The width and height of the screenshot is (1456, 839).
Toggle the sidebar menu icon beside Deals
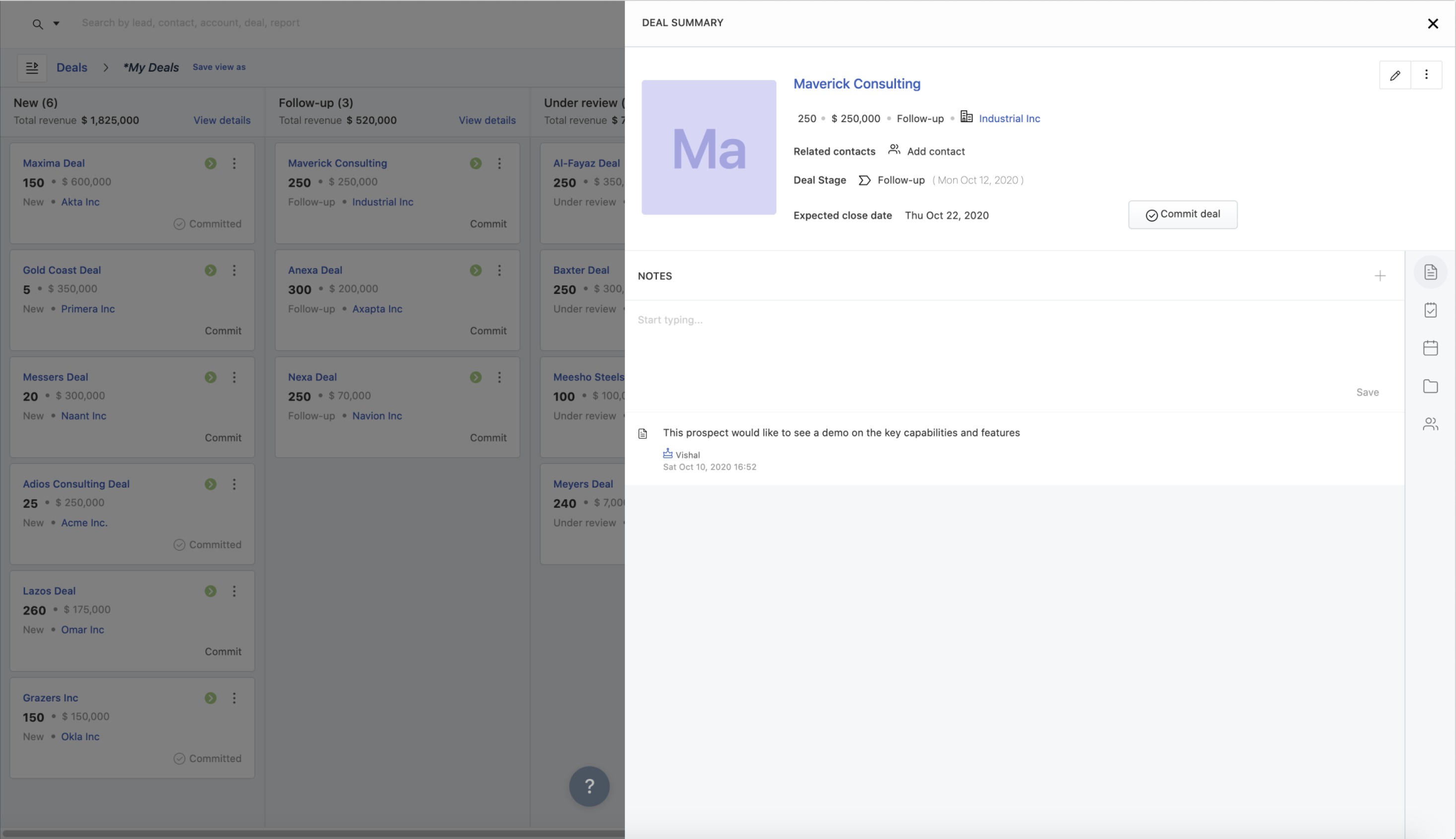click(x=32, y=68)
